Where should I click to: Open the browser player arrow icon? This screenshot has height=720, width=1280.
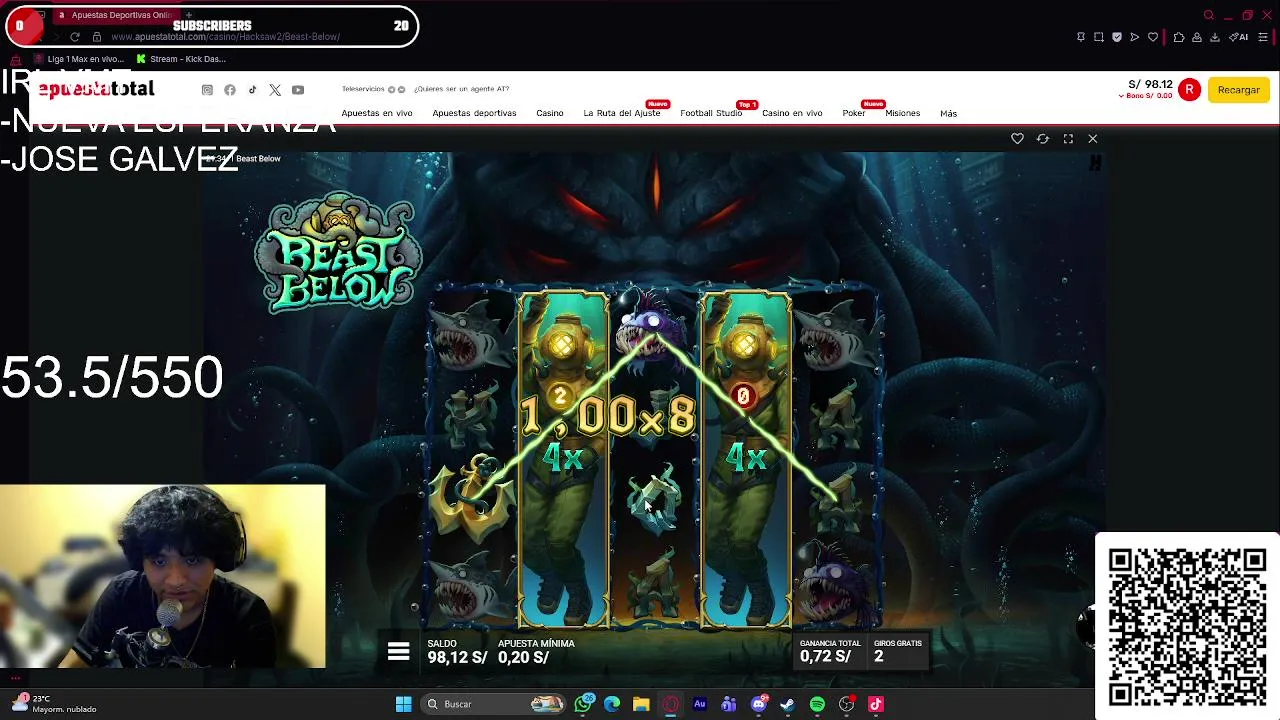(x=1134, y=37)
